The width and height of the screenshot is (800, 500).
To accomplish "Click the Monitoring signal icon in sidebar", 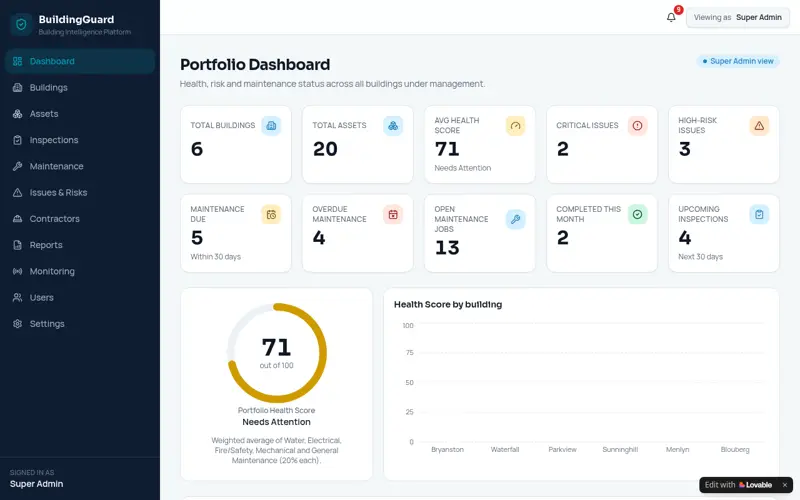I will click(x=17, y=271).
